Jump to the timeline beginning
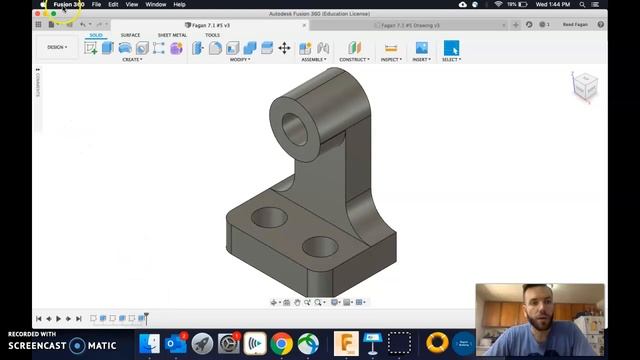 click(x=39, y=319)
